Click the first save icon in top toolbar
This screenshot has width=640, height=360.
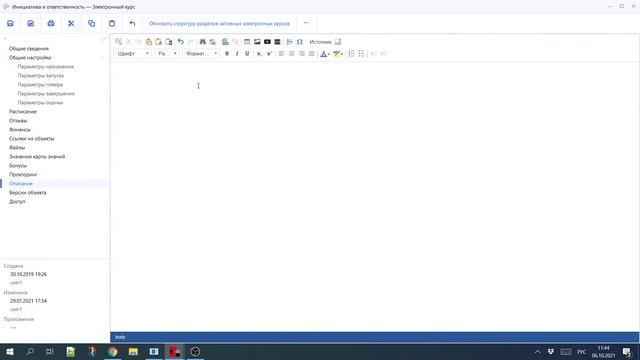click(10, 24)
